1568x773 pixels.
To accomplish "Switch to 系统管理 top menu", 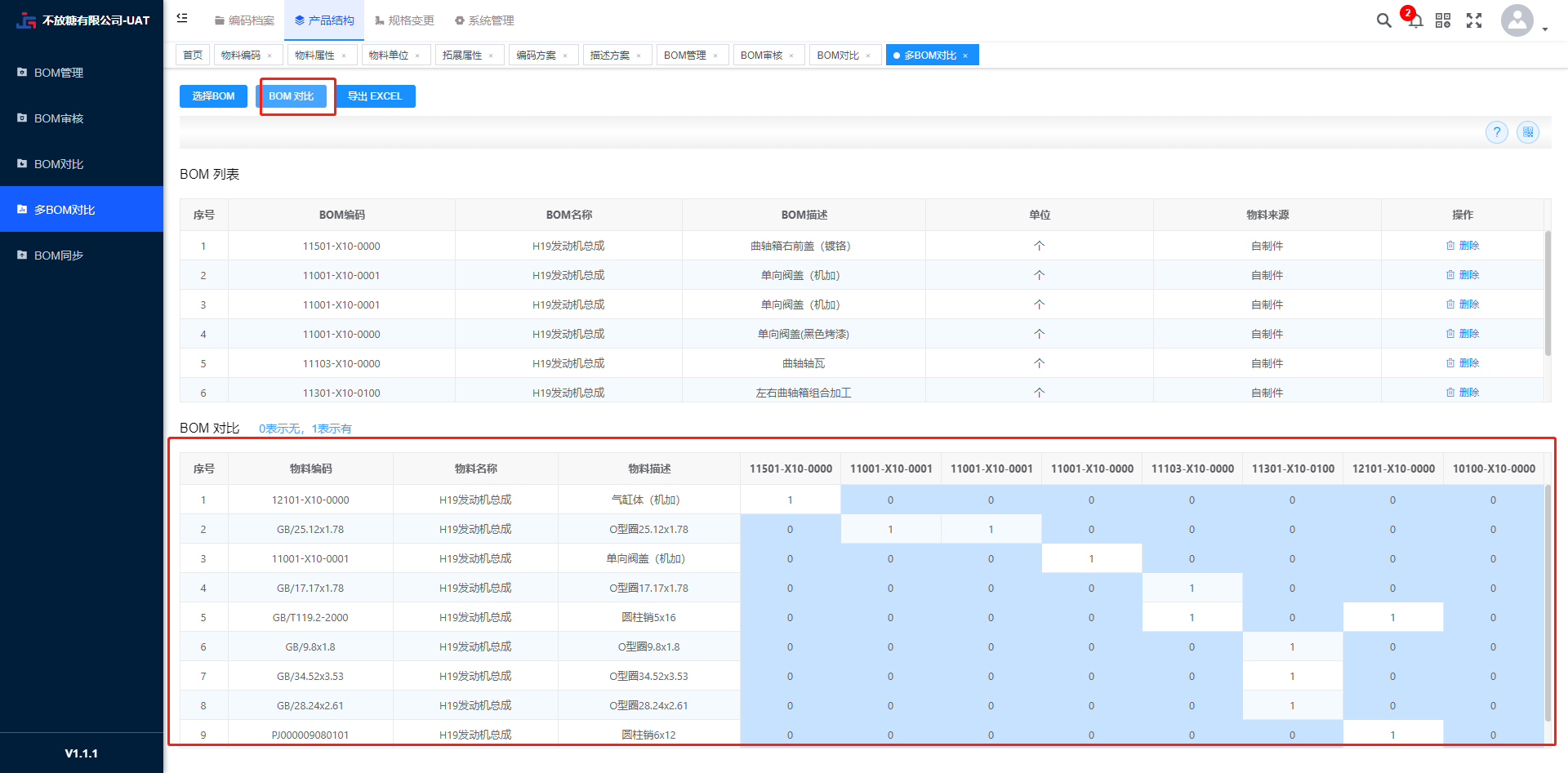I will click(x=484, y=20).
